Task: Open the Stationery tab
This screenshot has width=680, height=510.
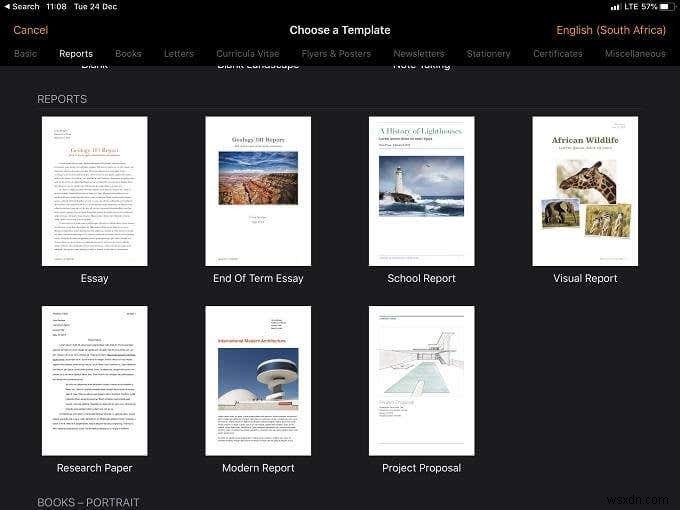Action: (x=488, y=53)
